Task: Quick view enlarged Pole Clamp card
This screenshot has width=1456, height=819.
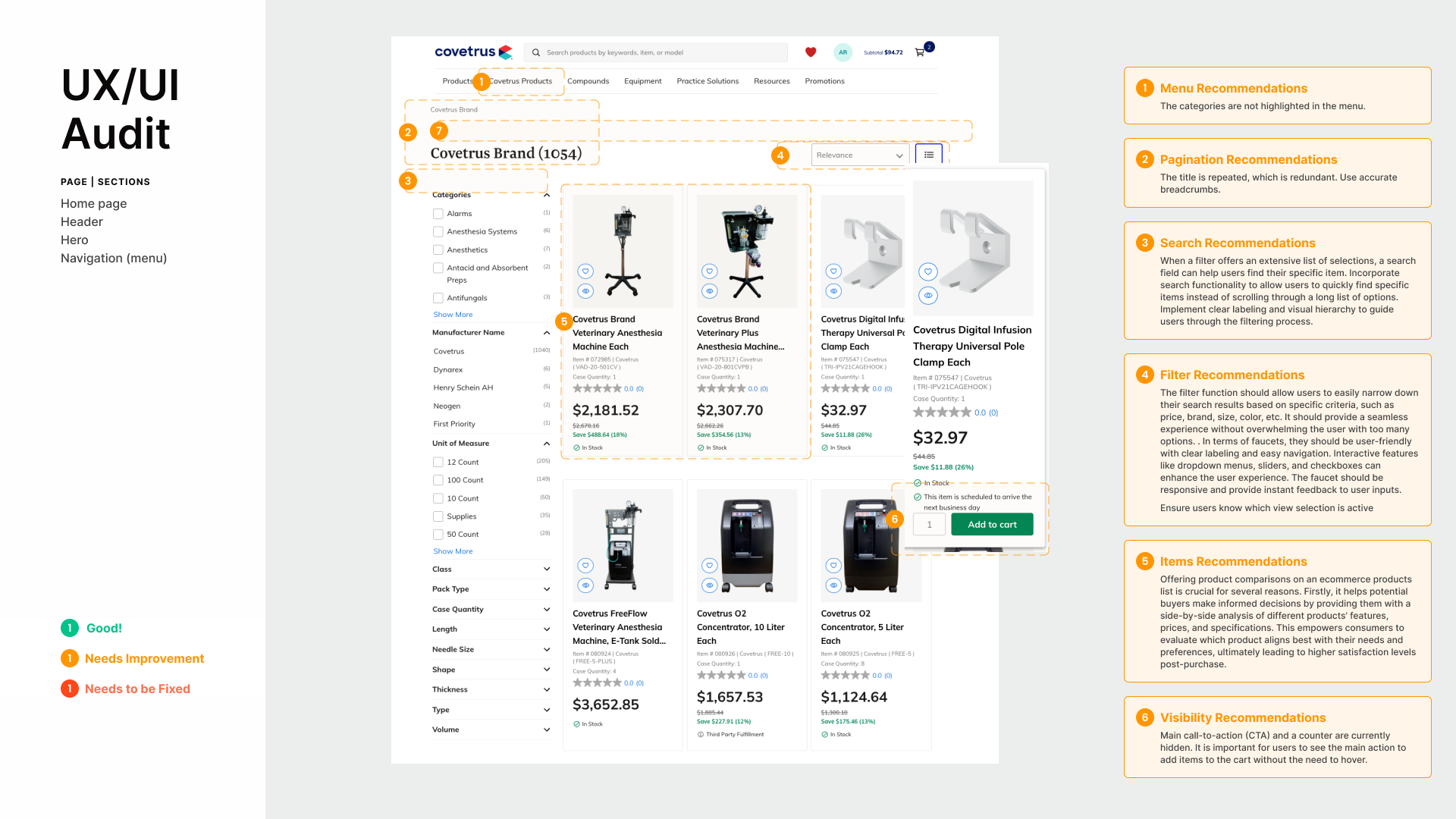Action: [x=928, y=296]
